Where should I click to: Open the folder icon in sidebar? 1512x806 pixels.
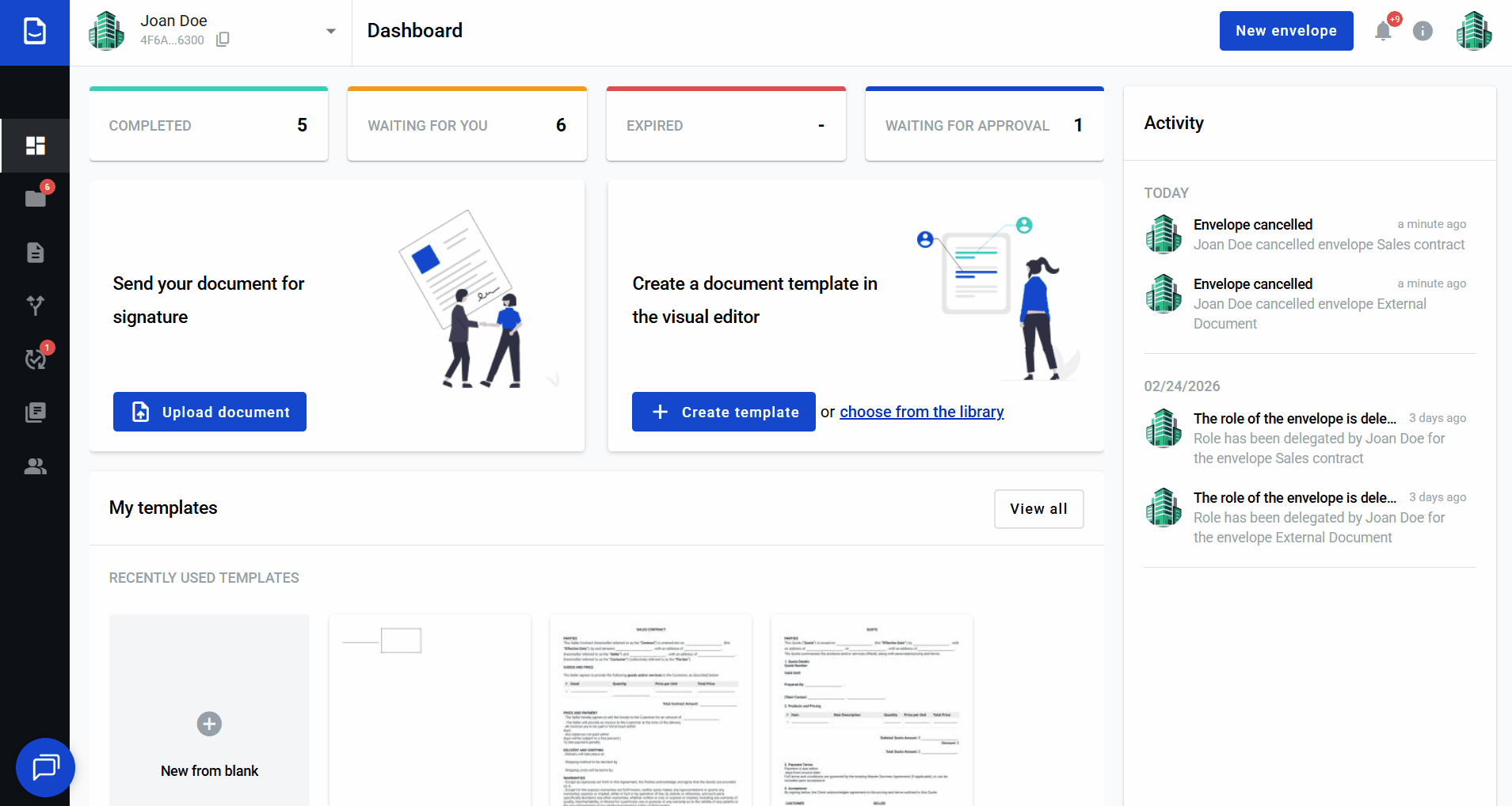pyautogui.click(x=35, y=198)
